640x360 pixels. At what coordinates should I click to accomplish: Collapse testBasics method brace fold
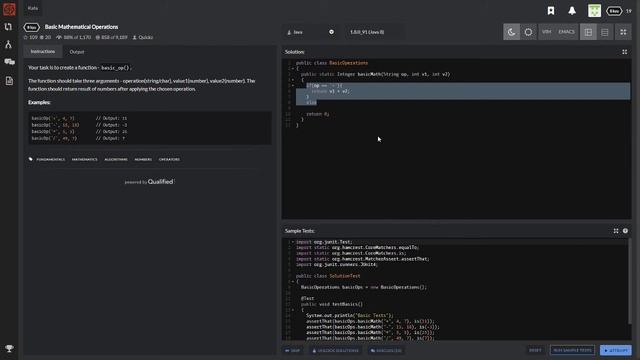coord(293,310)
